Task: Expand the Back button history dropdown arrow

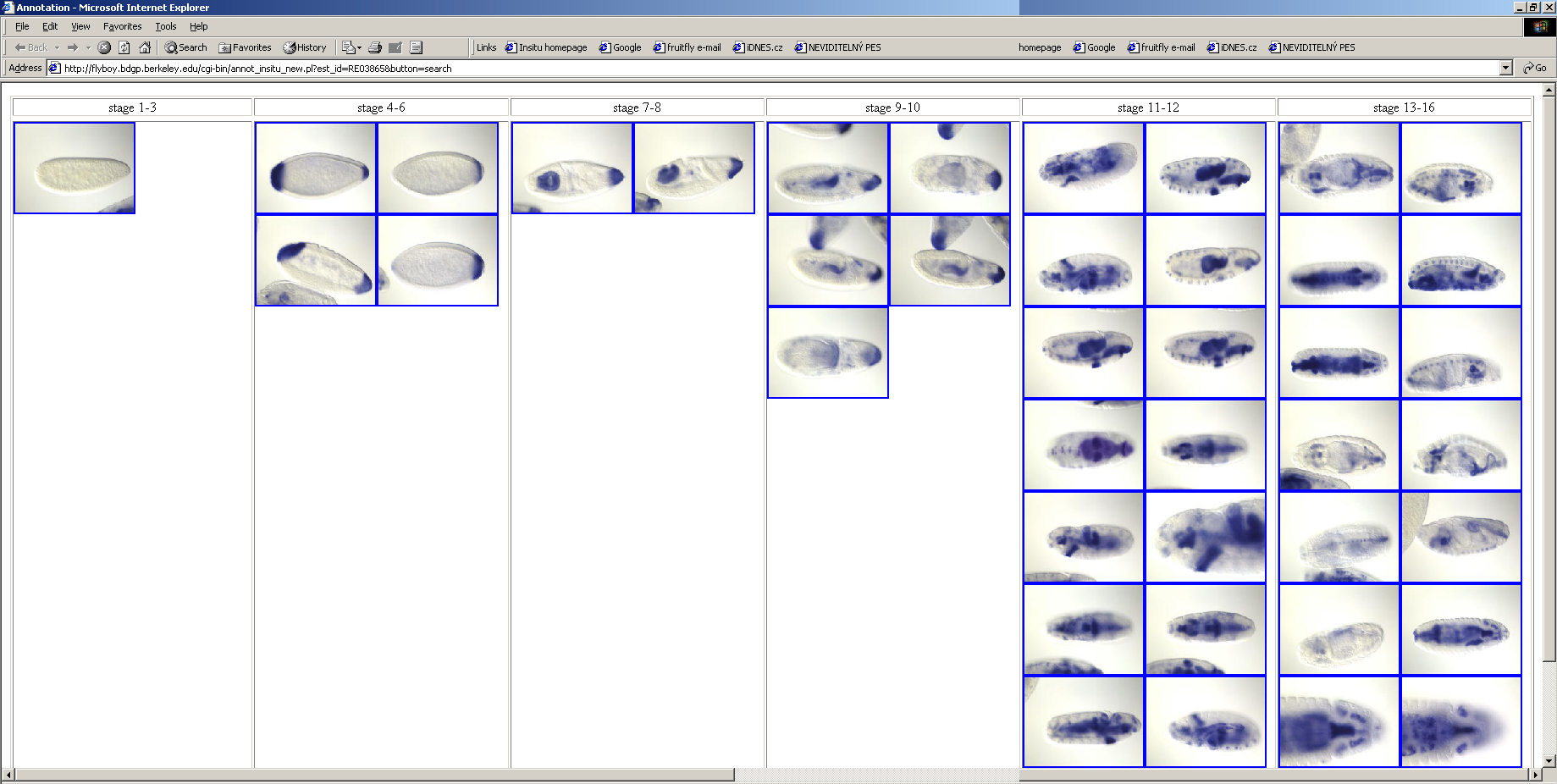Action: 57,47
